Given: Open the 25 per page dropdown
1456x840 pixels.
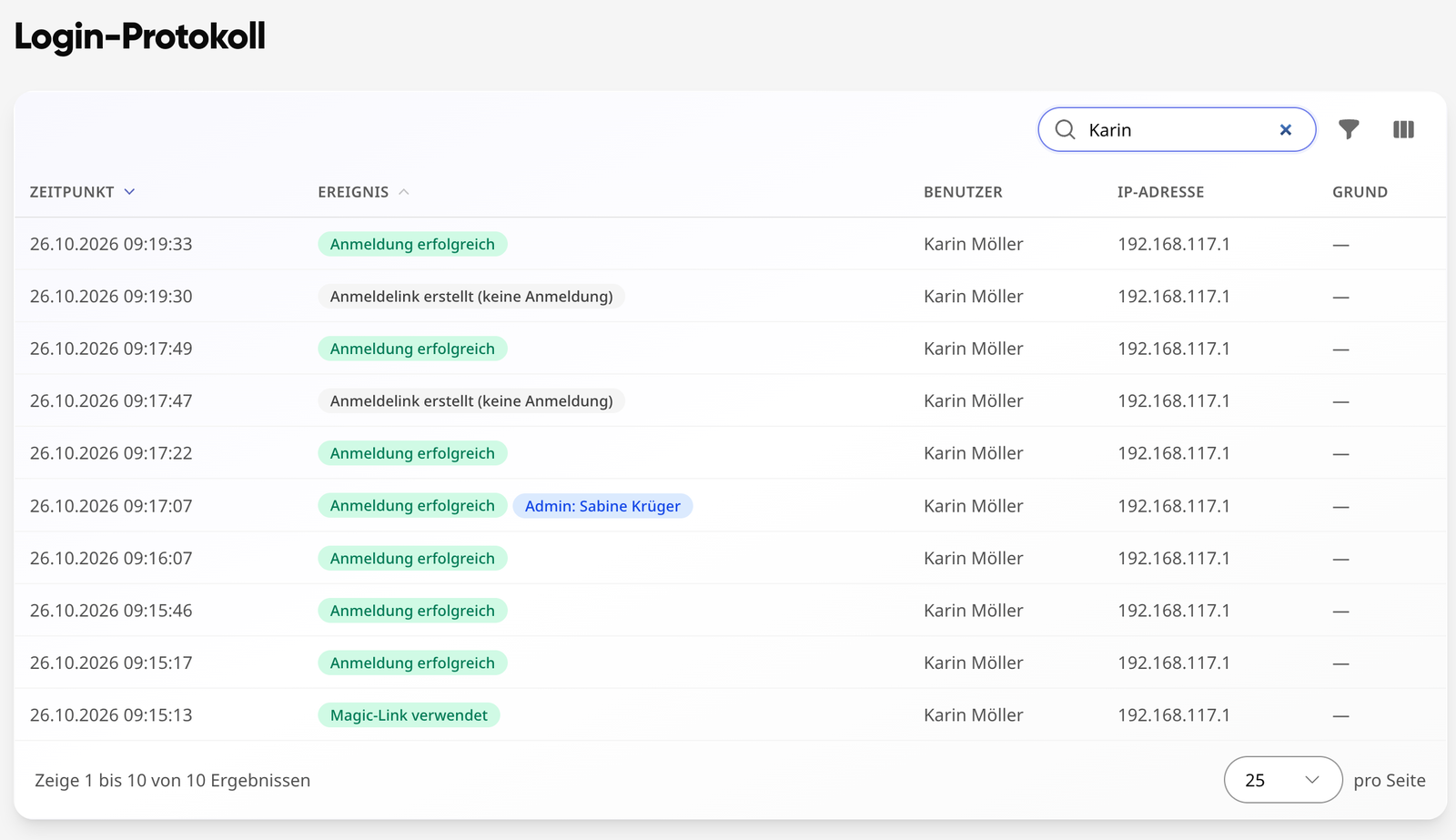Looking at the screenshot, I should (1283, 780).
